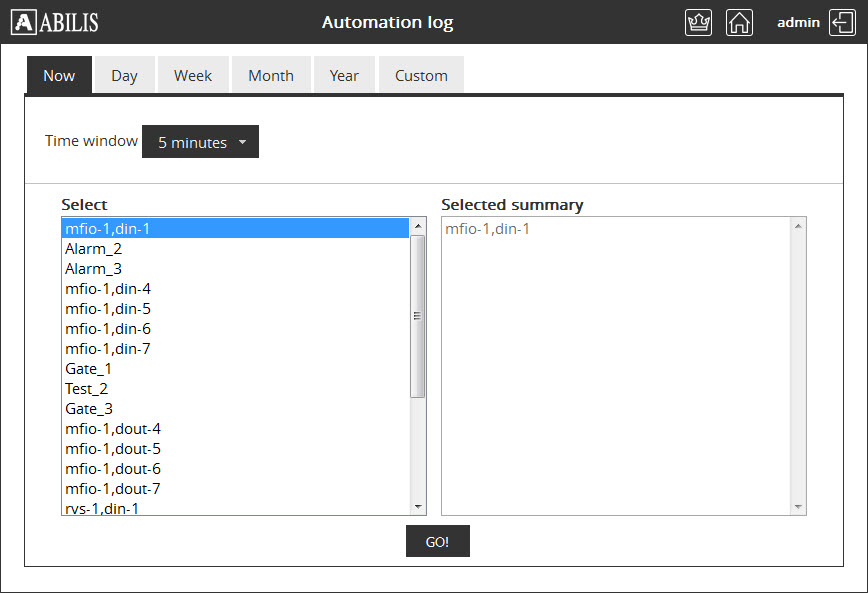Select Alarm_3 in the list
Image resolution: width=868 pixels, height=593 pixels.
coord(94,269)
